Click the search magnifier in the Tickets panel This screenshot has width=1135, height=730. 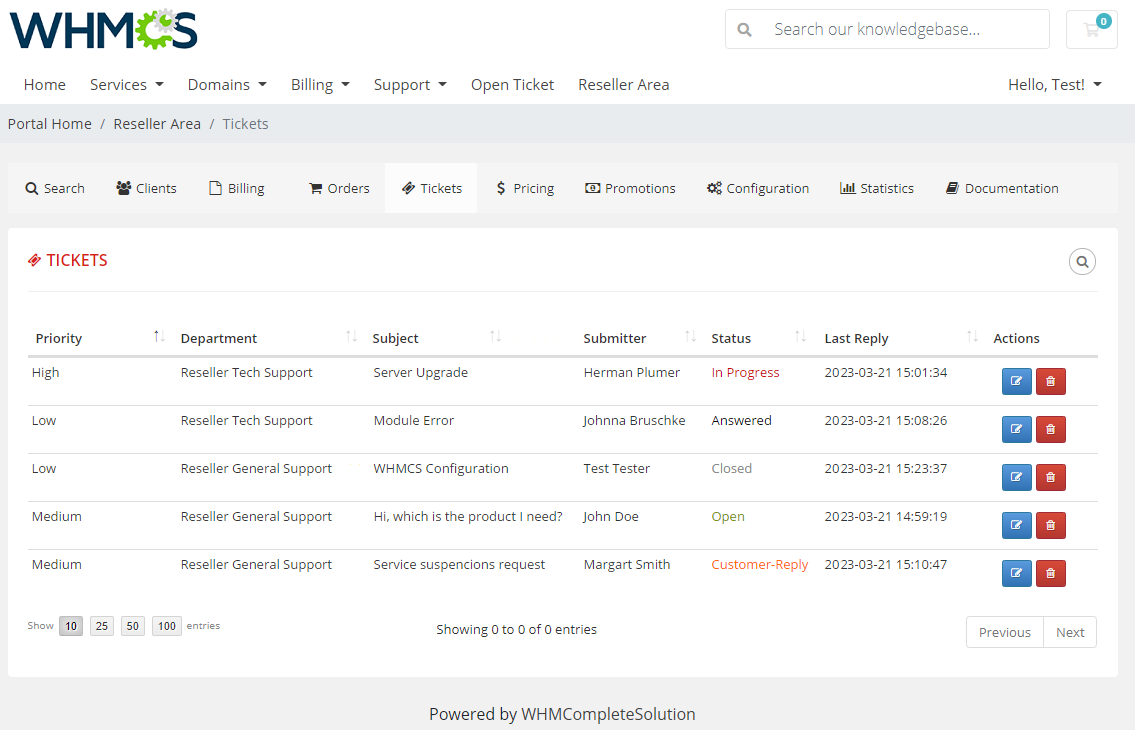tap(1082, 261)
